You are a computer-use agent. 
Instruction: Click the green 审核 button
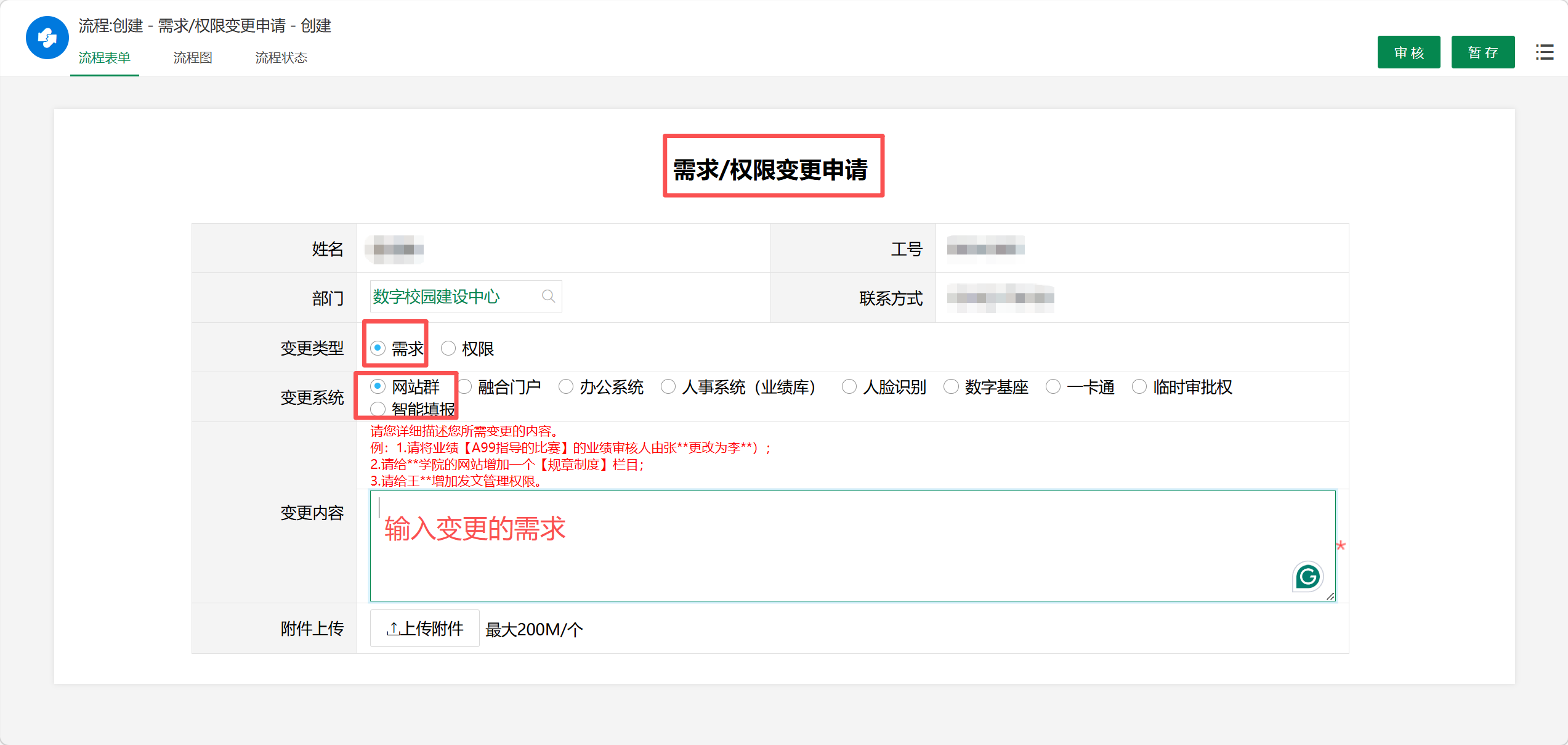click(x=1408, y=52)
